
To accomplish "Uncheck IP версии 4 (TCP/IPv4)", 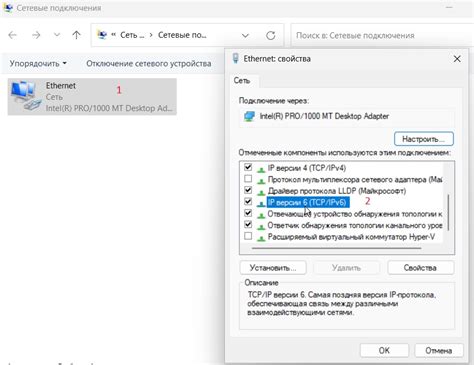I will click(x=248, y=167).
